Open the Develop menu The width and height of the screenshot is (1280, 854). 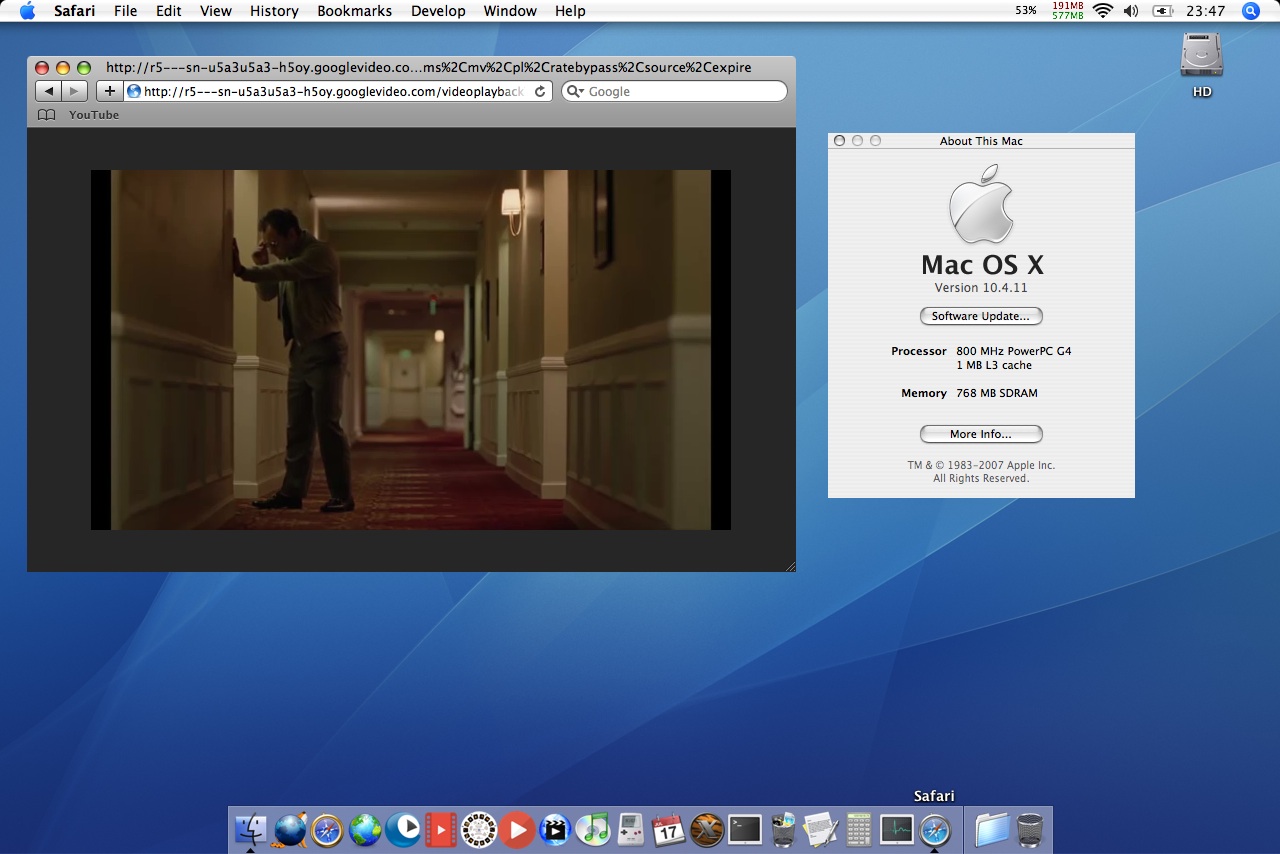point(438,11)
